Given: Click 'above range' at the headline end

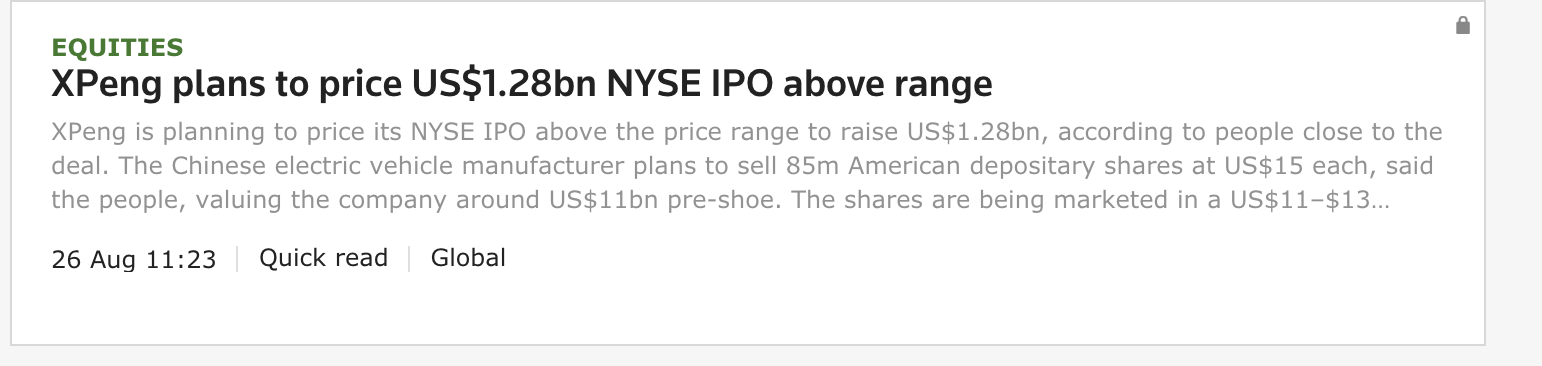Looking at the screenshot, I should point(888,84).
